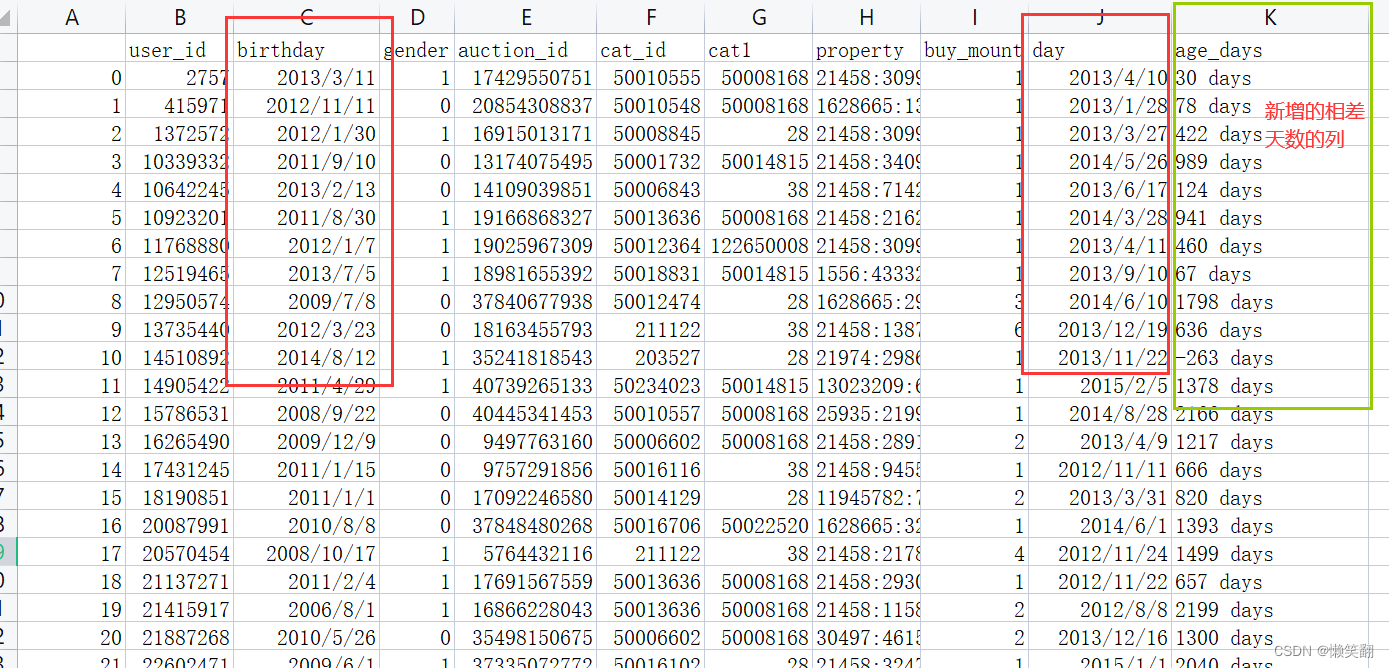Click the buy_mount header cell
The width and height of the screenshot is (1389, 668).
(x=974, y=50)
